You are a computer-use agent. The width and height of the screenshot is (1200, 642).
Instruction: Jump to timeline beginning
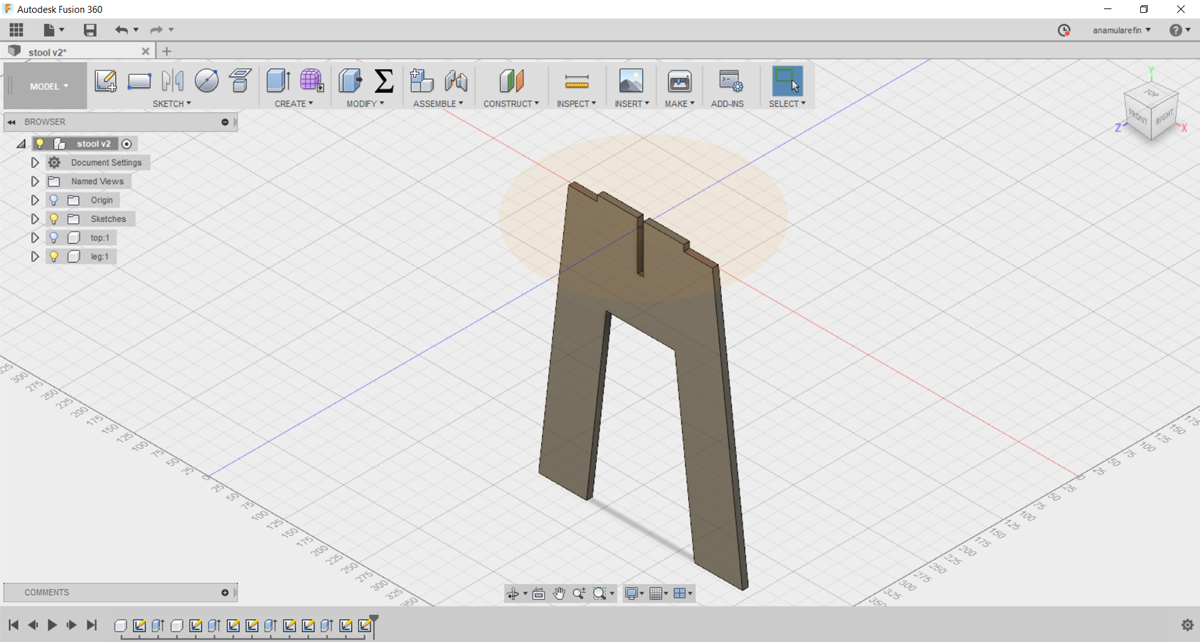click(x=14, y=625)
